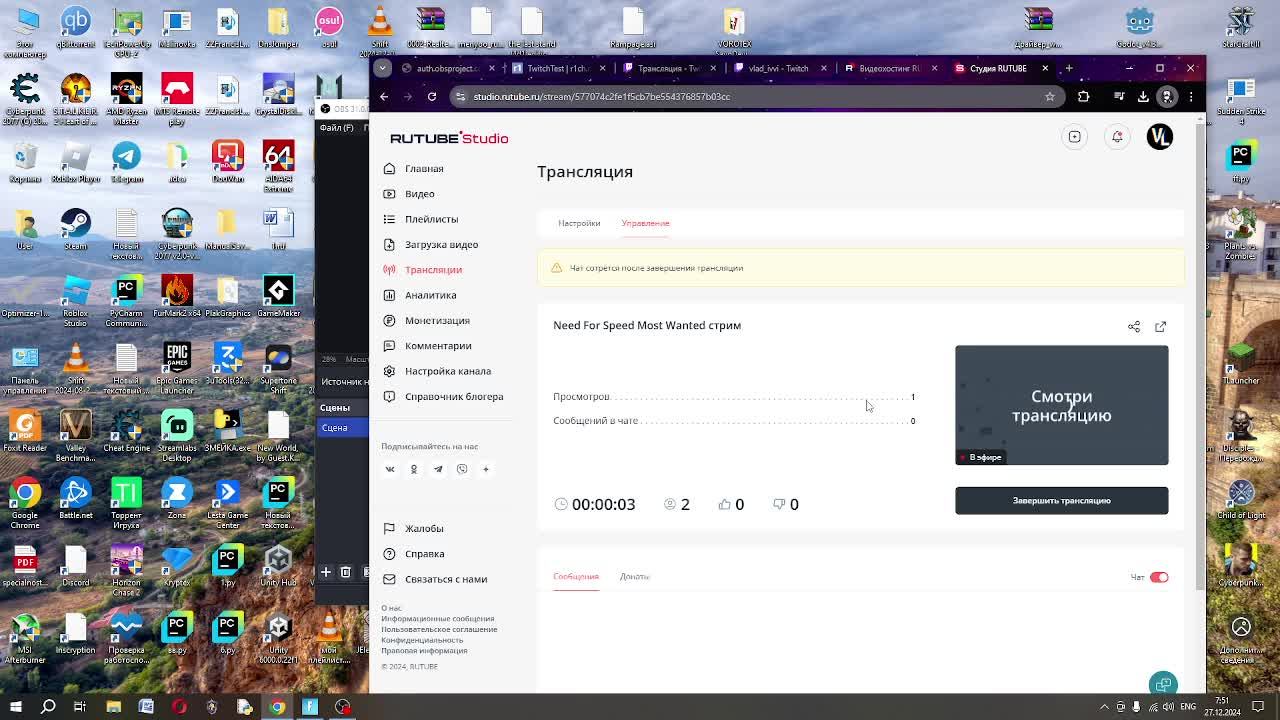Open the Конфиденциальность link

click(422, 640)
